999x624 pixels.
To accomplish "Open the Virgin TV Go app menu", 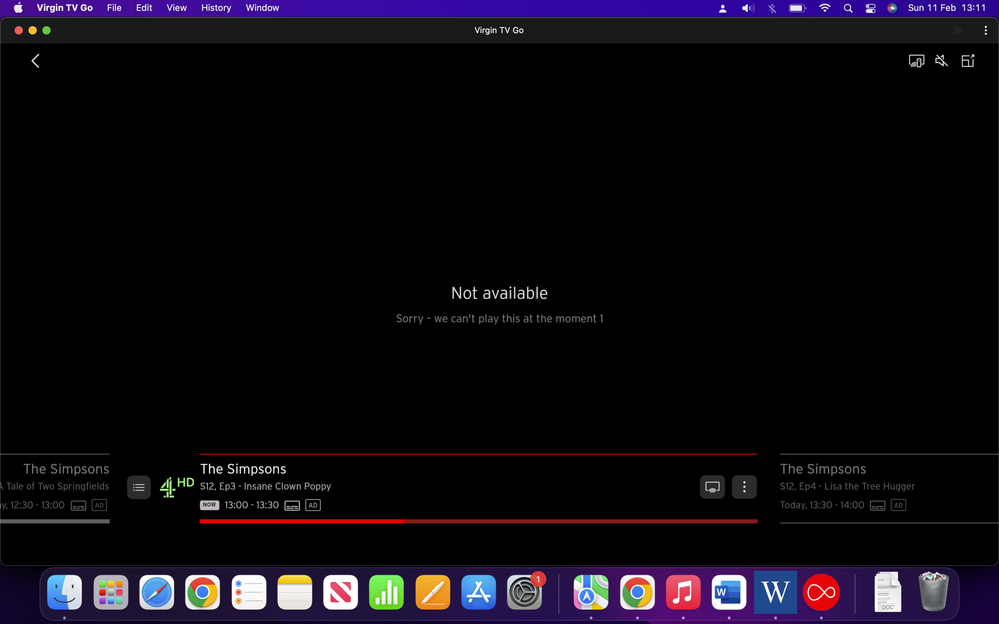I will point(64,8).
